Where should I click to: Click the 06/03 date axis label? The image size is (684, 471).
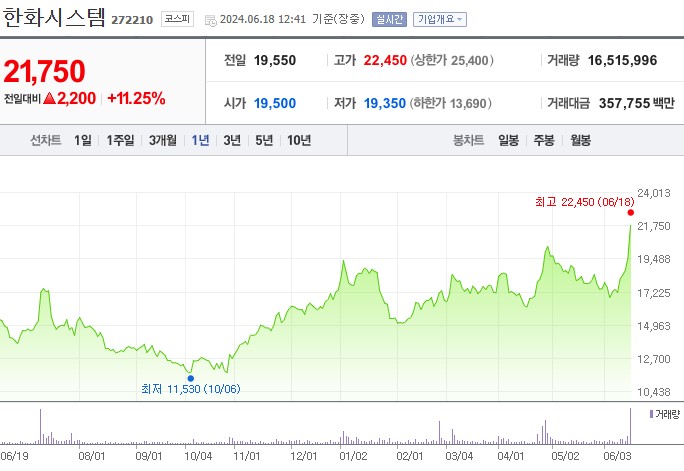pos(617,456)
